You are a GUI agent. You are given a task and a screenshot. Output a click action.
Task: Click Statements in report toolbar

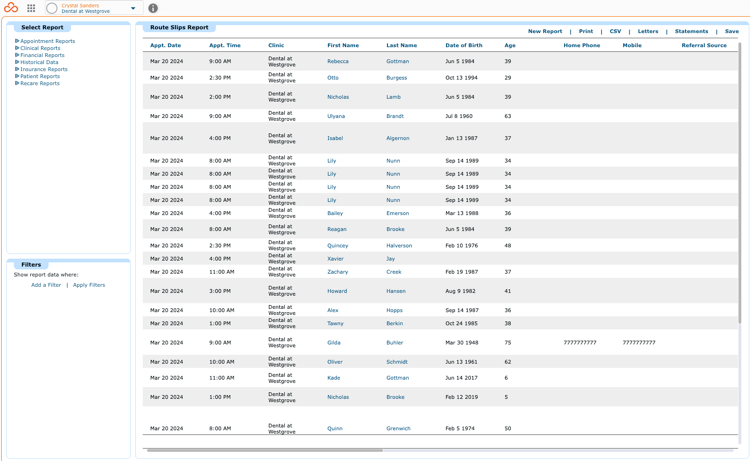tap(691, 31)
